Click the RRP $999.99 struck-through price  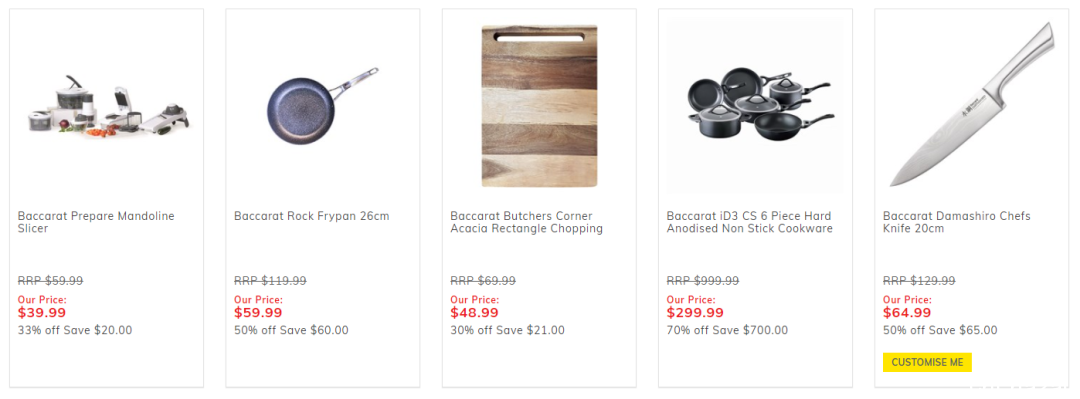(703, 281)
